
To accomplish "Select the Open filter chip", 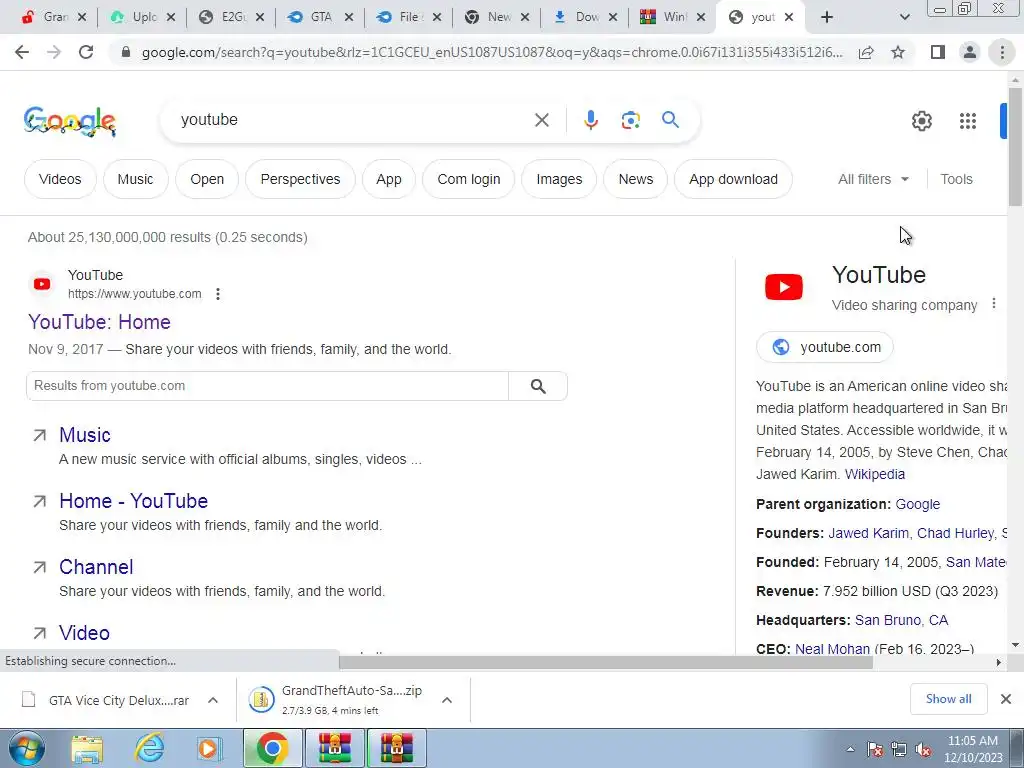I will click(x=207, y=179).
